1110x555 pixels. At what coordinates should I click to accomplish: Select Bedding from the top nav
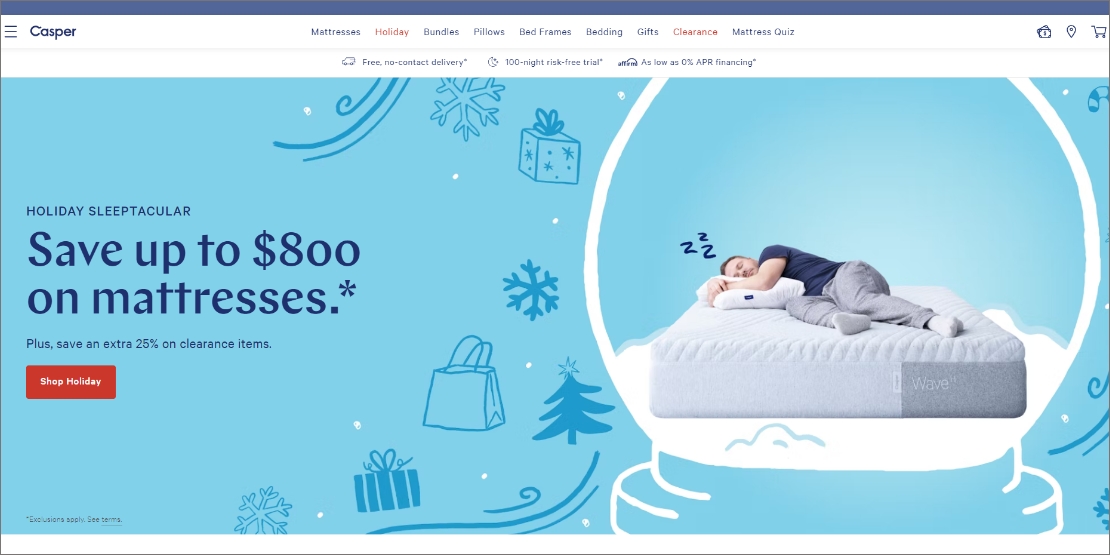point(605,32)
